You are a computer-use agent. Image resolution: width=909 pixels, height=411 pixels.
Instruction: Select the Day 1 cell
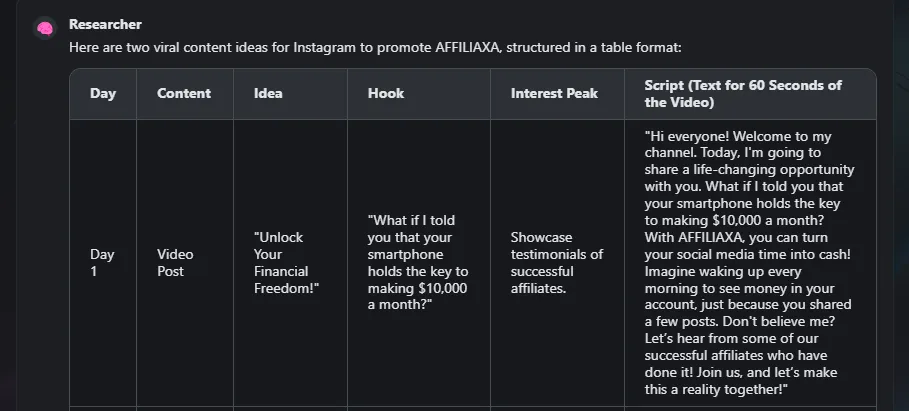pos(103,263)
